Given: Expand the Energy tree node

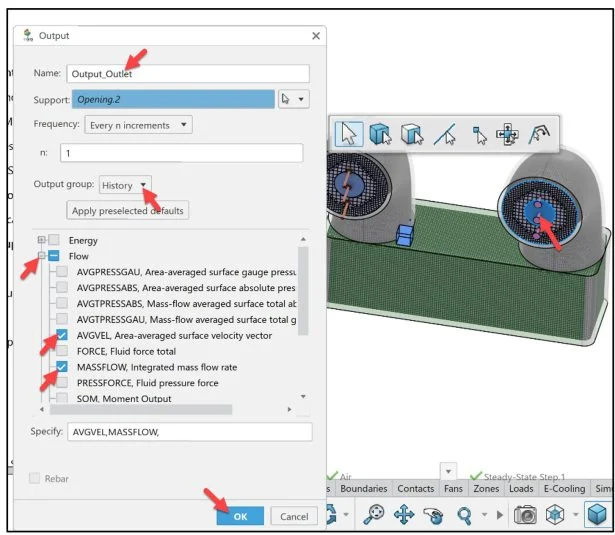Looking at the screenshot, I should (x=41, y=240).
